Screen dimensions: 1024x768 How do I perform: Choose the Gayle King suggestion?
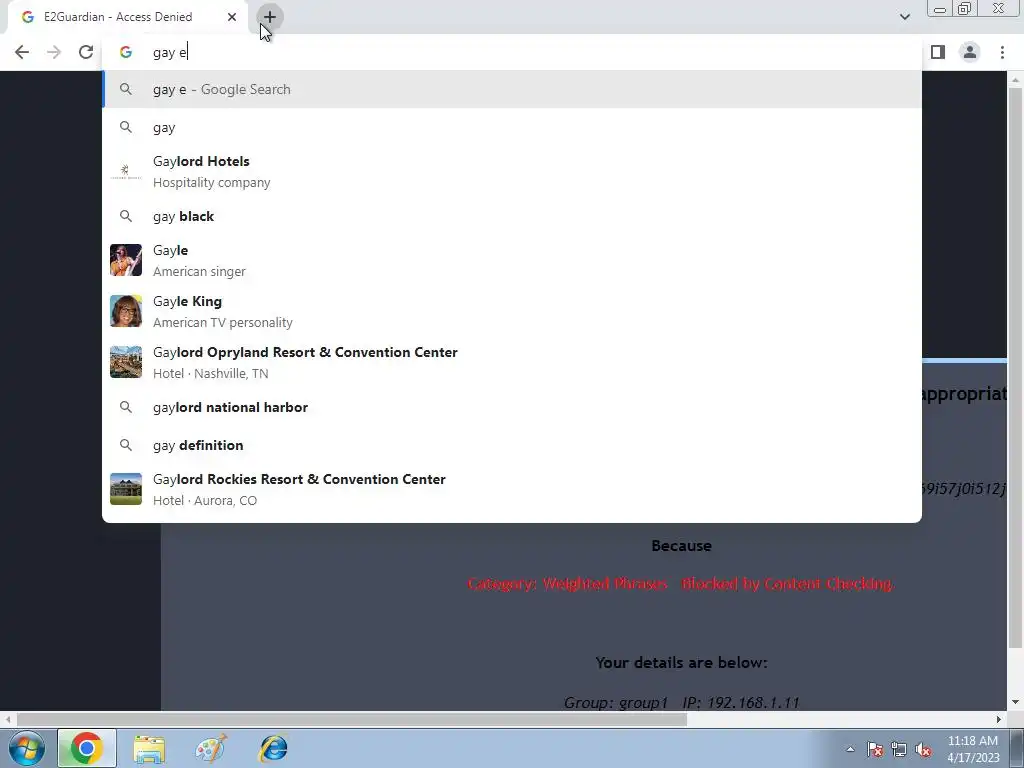[512, 312]
